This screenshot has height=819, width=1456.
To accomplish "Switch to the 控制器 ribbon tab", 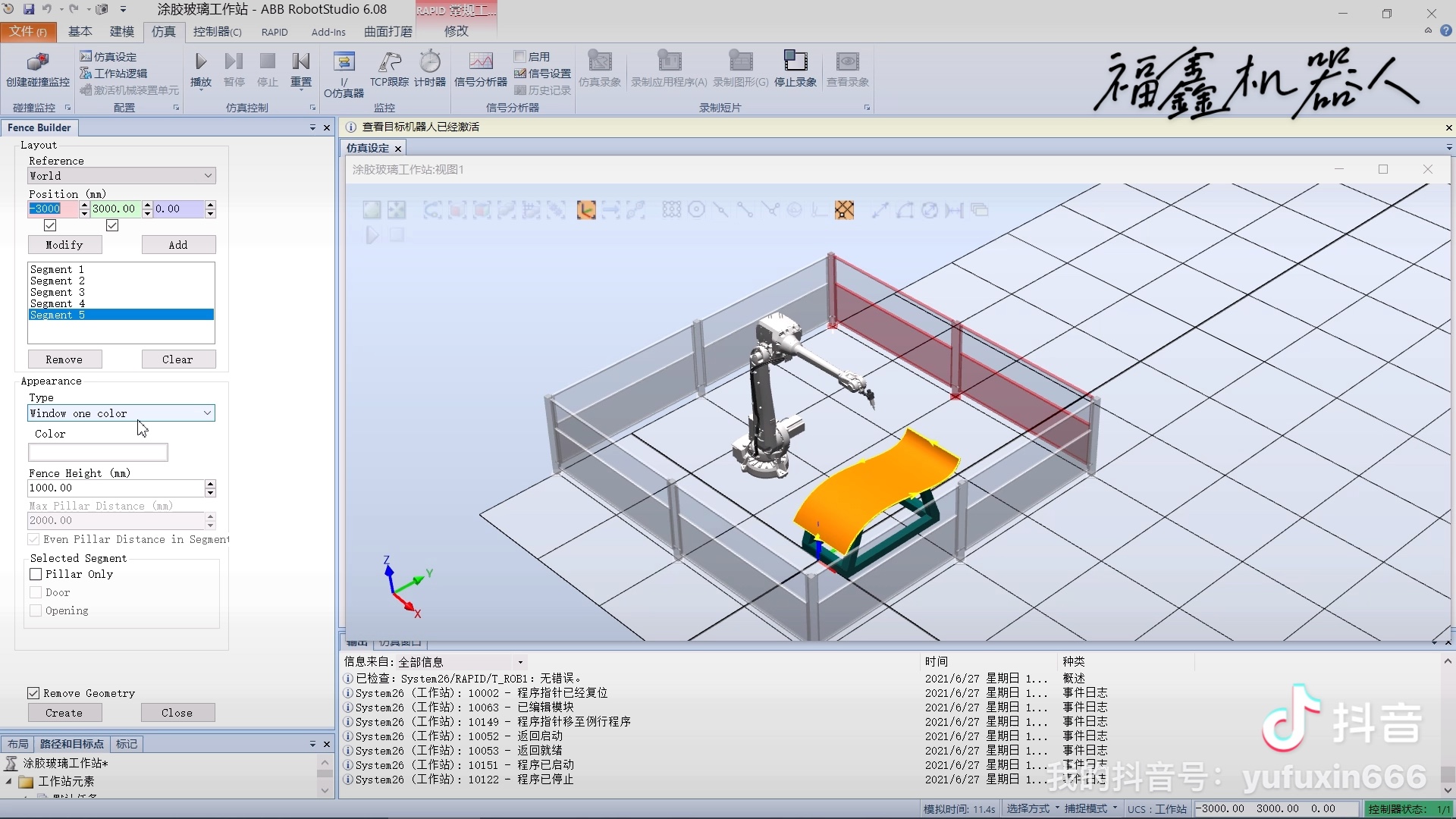I will [217, 31].
